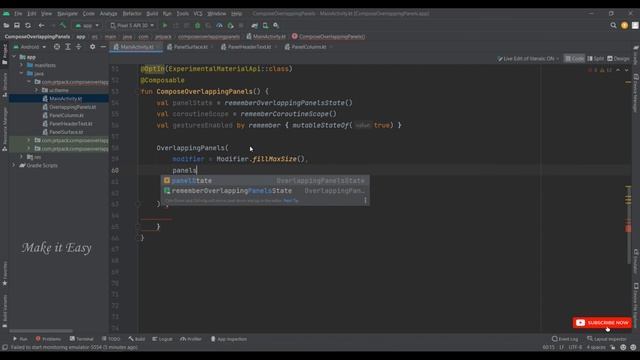Click the Sync Project with Gradle icon
The image size is (640, 360).
255,25
